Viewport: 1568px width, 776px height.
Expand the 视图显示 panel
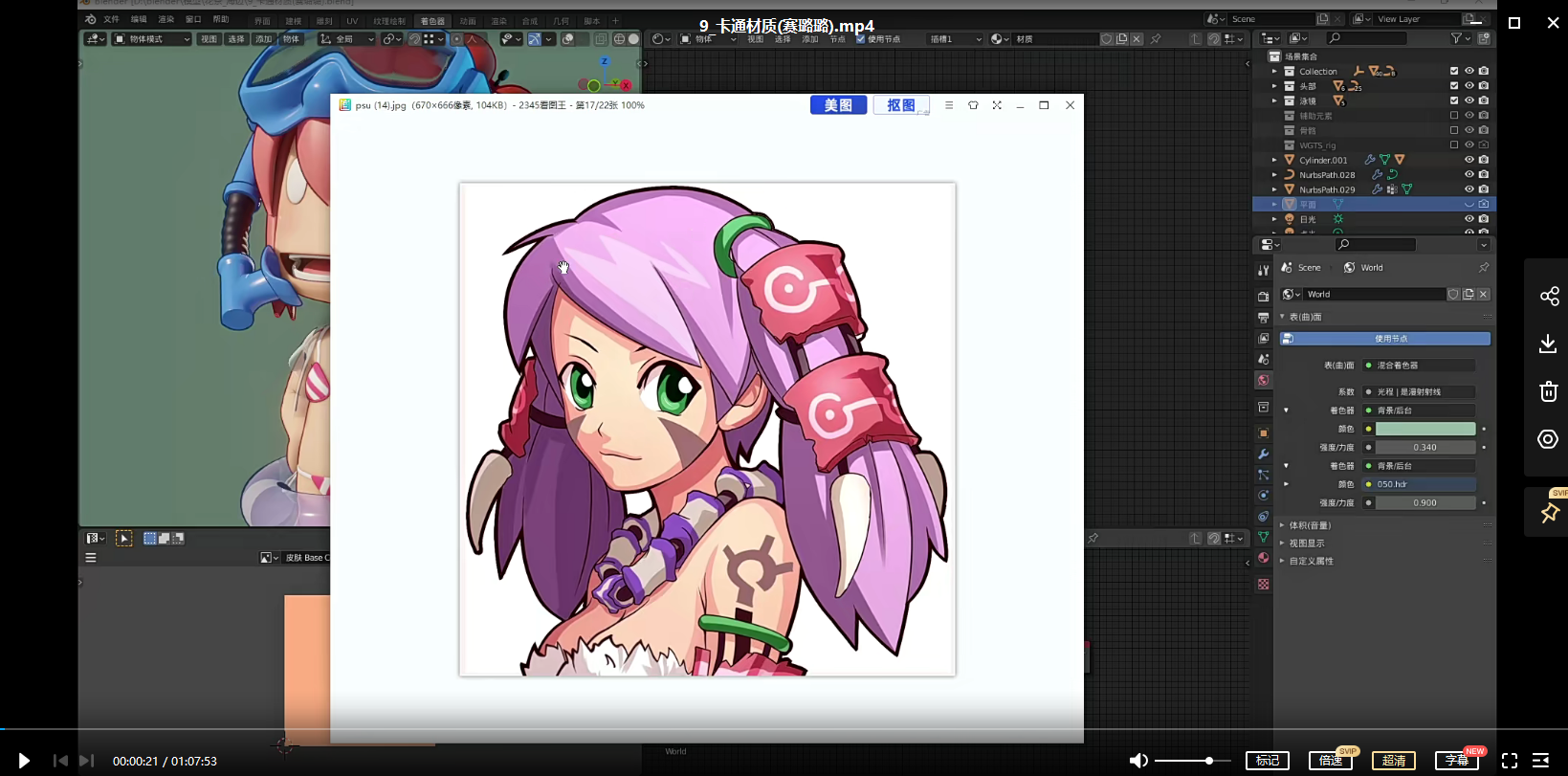(1283, 543)
